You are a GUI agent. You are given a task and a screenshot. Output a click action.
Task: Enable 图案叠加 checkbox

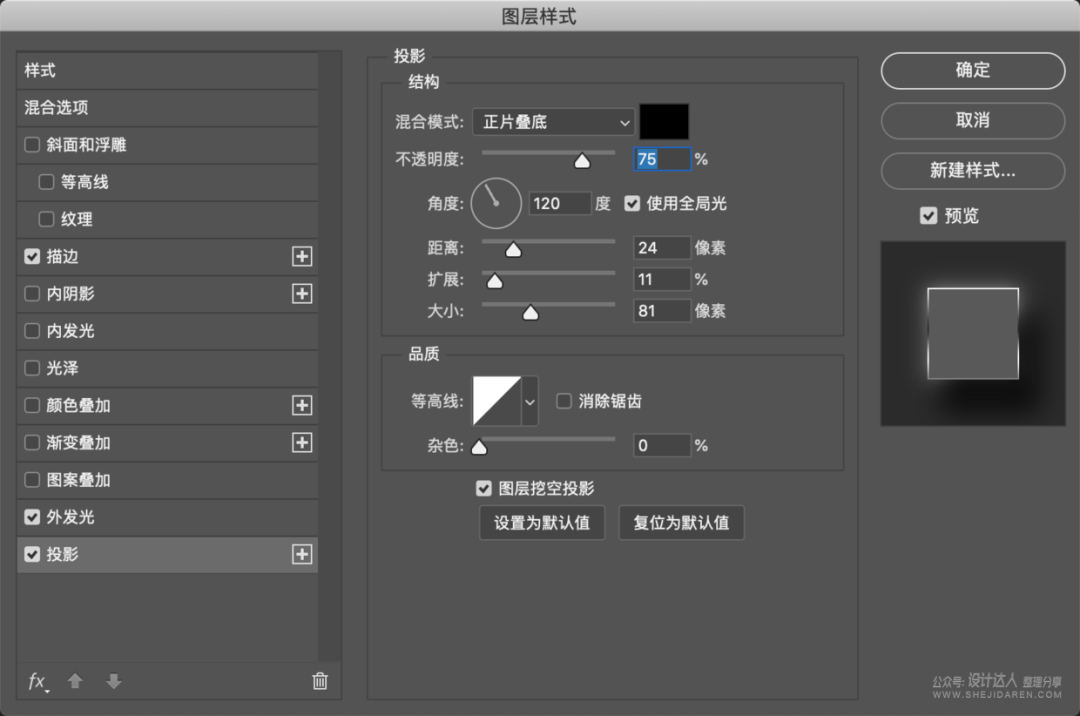32,479
